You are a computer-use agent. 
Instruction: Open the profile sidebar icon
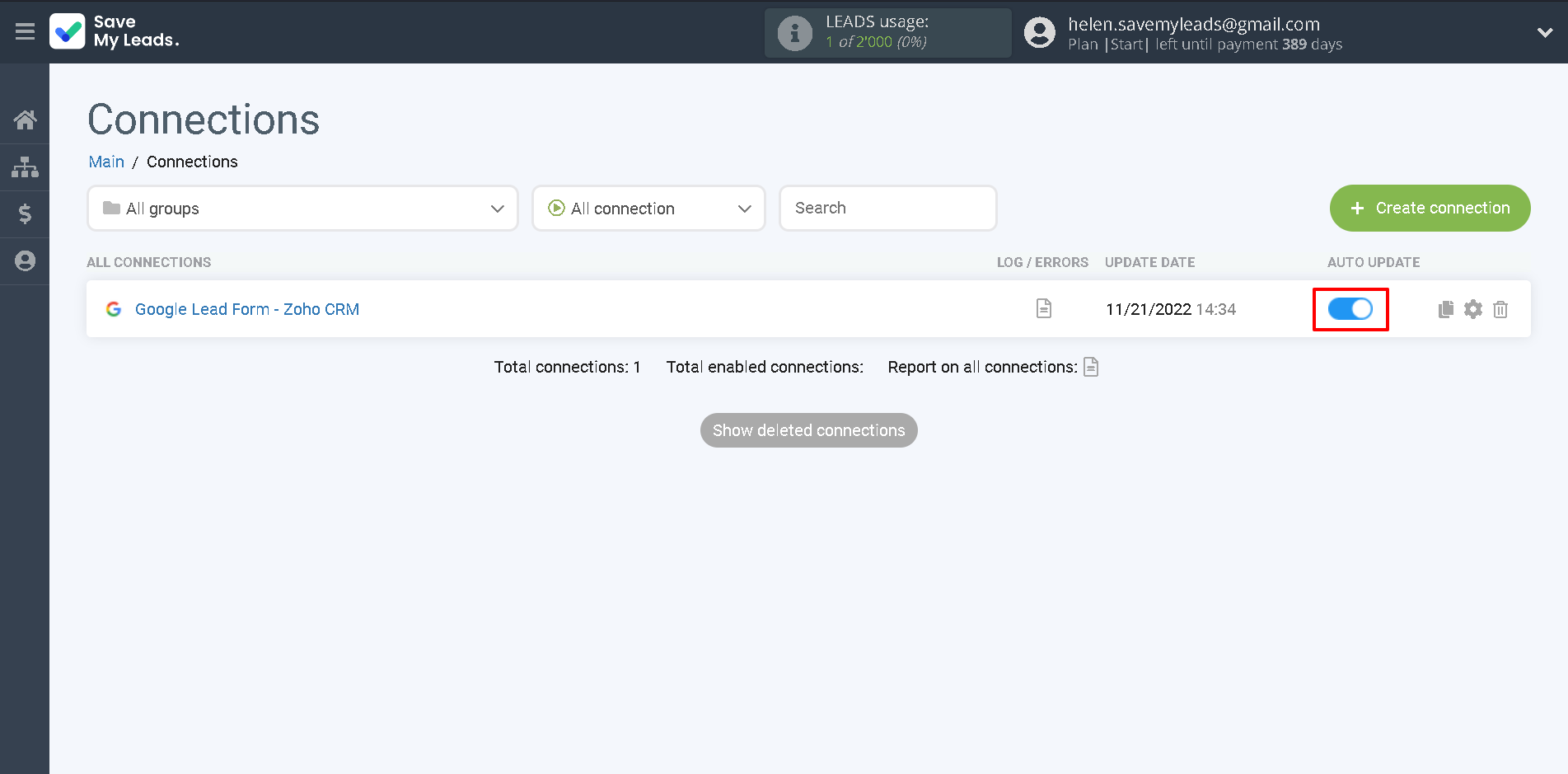25,261
